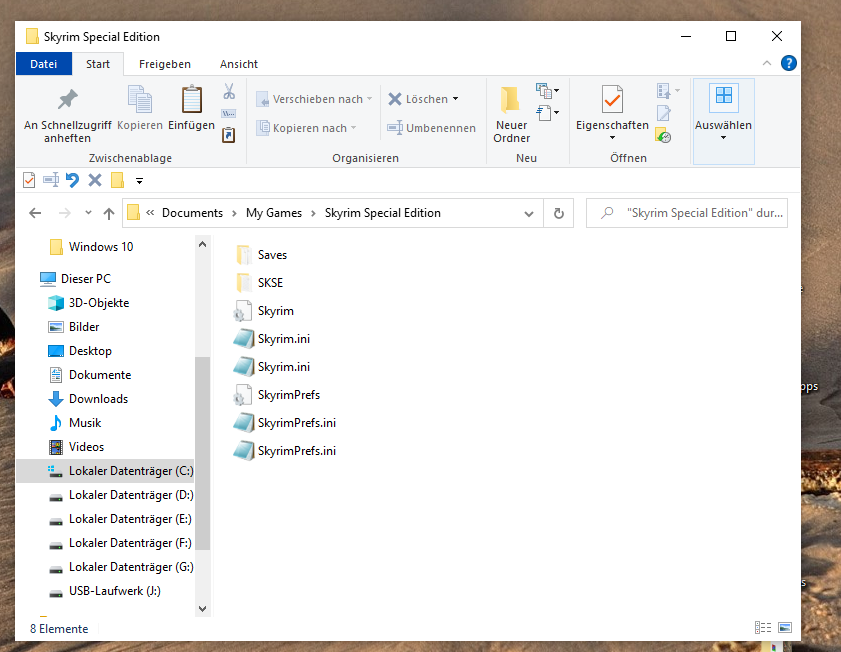Click the Einfügen clipboard icon
This screenshot has width=841, height=652.
click(x=191, y=100)
